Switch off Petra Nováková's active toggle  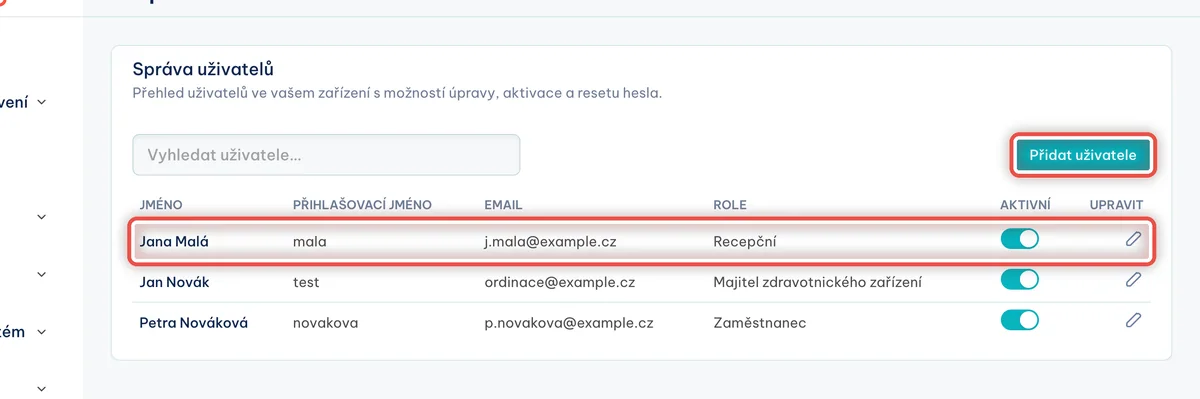click(1019, 321)
